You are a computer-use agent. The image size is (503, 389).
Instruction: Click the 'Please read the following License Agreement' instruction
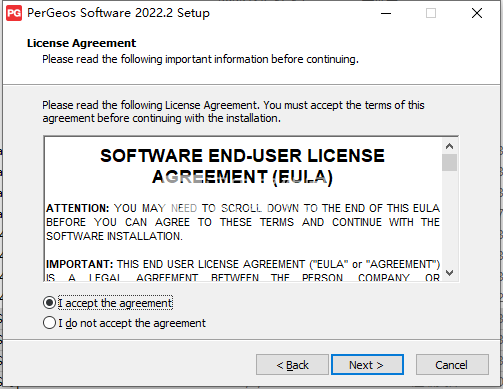(x=233, y=112)
